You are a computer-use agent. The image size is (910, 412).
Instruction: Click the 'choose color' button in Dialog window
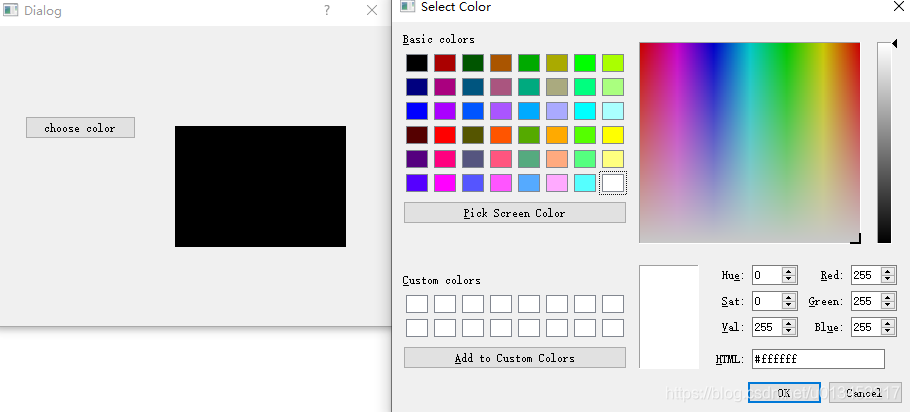pyautogui.click(x=80, y=128)
